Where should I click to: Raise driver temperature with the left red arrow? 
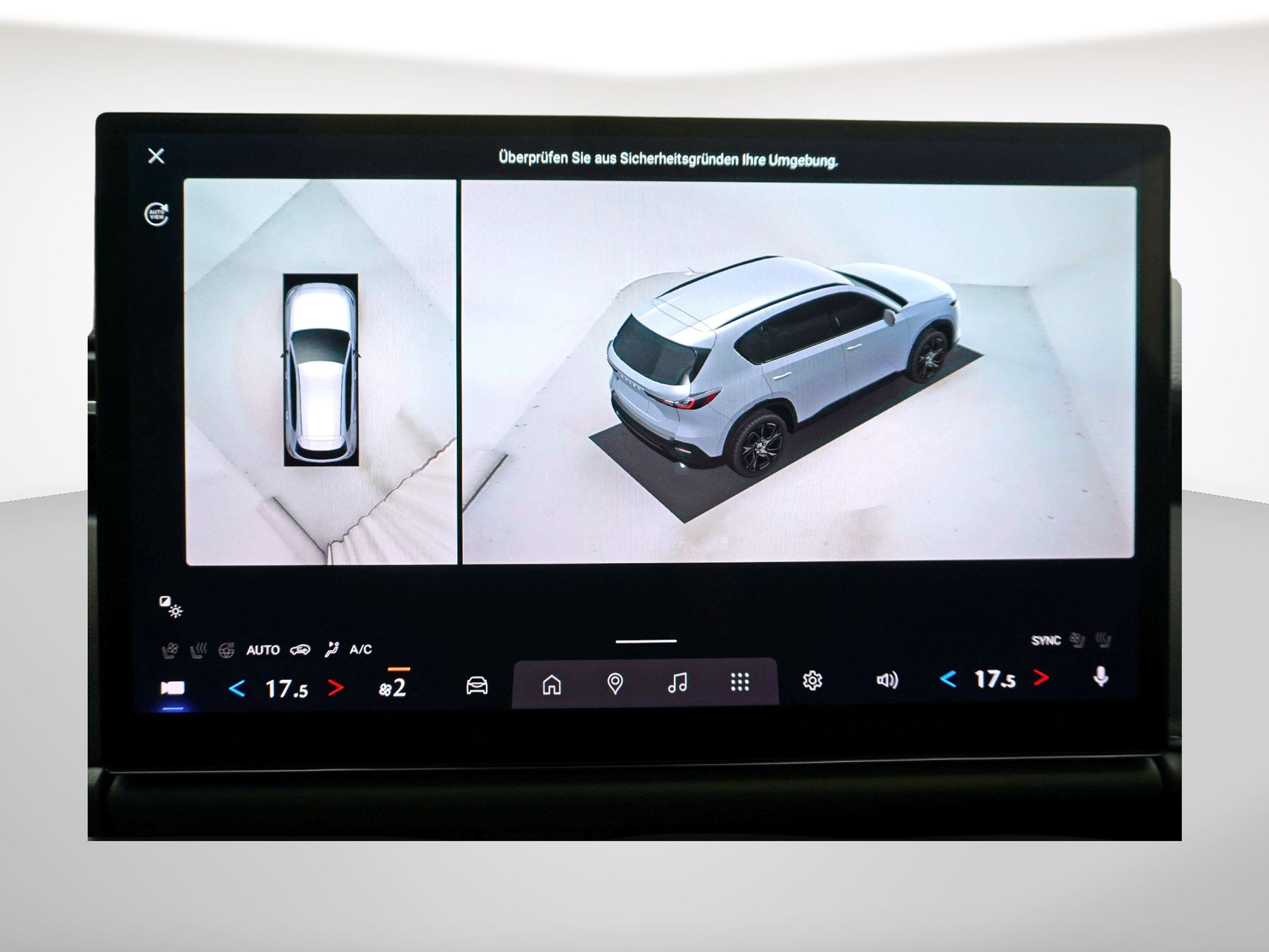point(336,687)
